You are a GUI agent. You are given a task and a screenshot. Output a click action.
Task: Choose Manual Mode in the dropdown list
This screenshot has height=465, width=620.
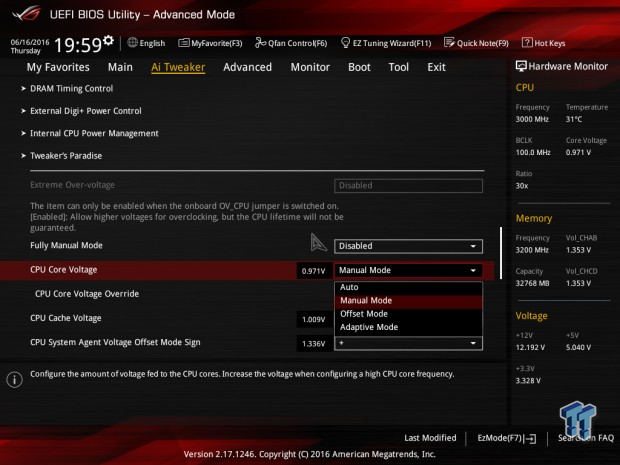pos(408,301)
